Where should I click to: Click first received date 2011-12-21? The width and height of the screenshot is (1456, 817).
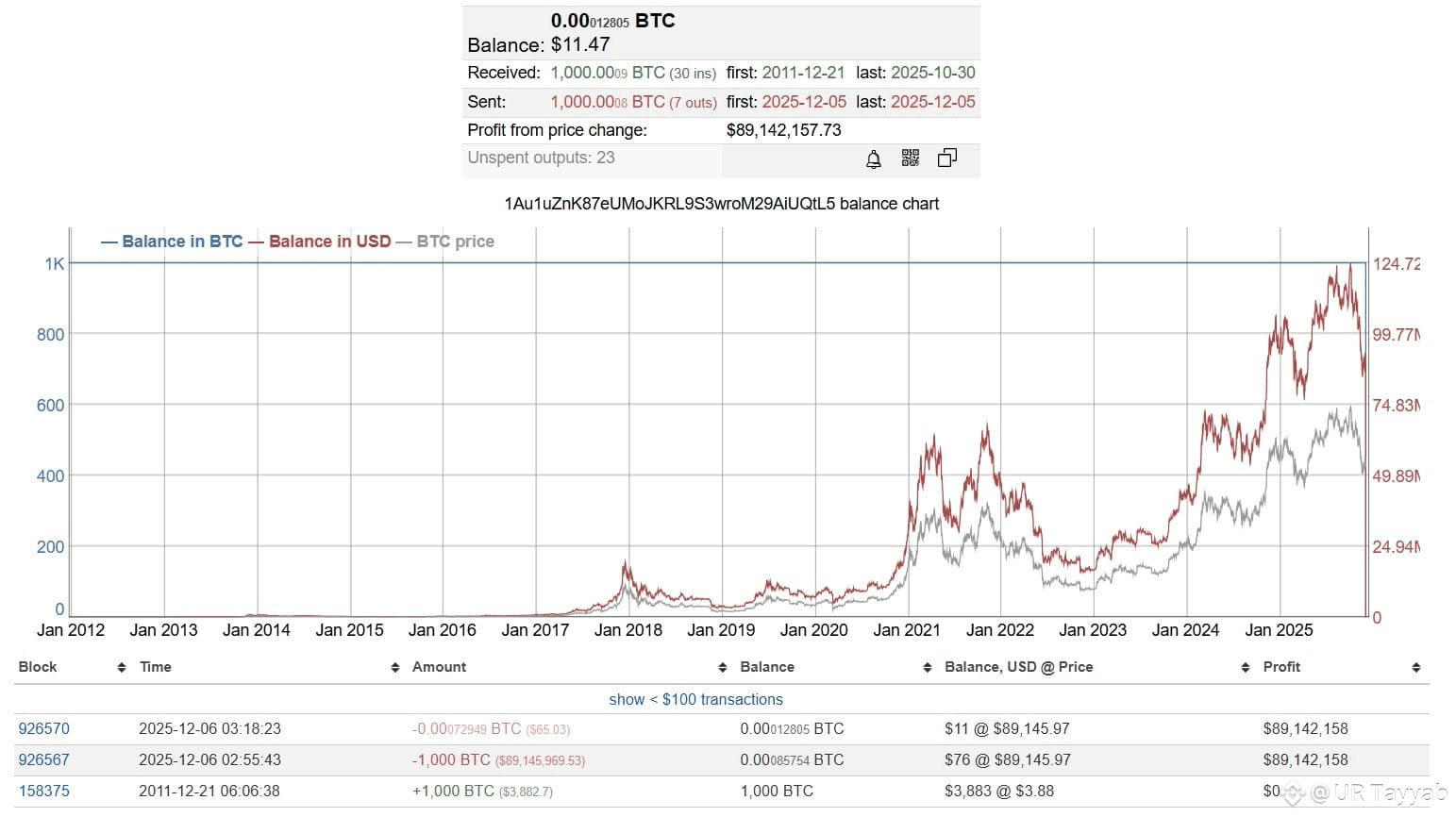803,73
